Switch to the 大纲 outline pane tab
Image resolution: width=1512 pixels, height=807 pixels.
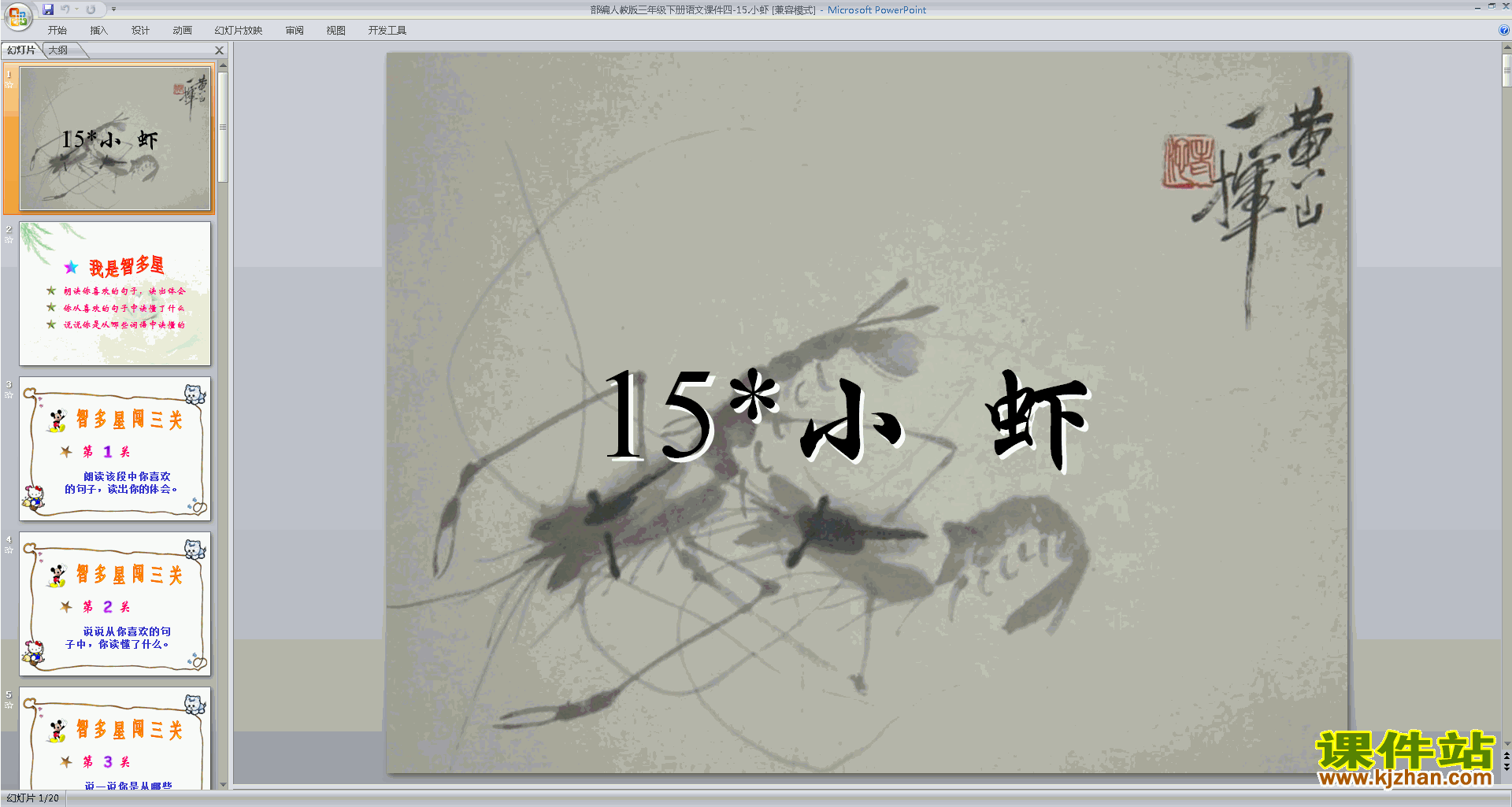[58, 50]
